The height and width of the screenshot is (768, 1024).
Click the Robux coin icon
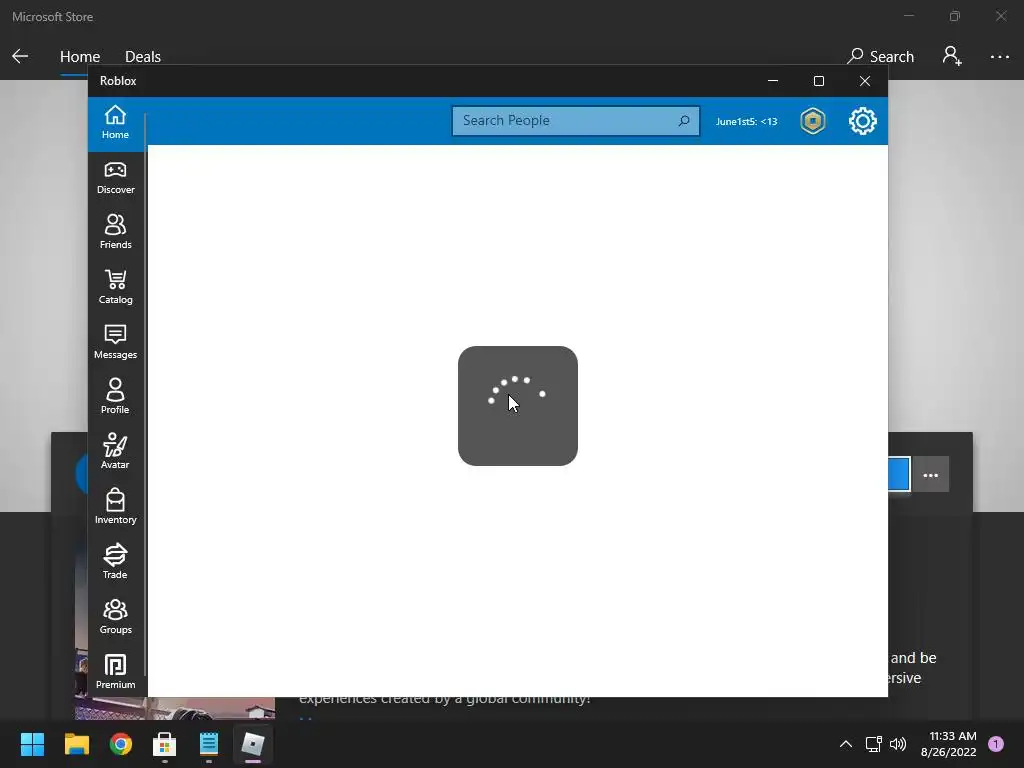click(x=813, y=121)
